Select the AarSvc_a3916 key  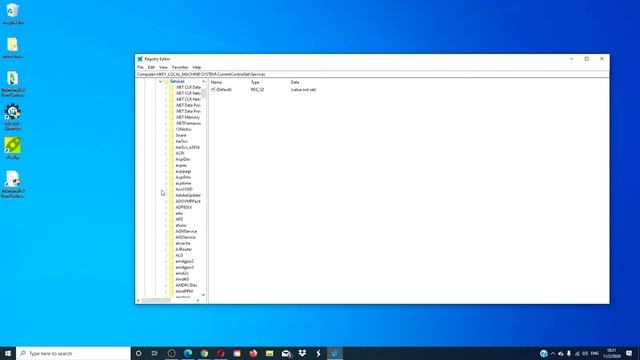click(x=187, y=147)
